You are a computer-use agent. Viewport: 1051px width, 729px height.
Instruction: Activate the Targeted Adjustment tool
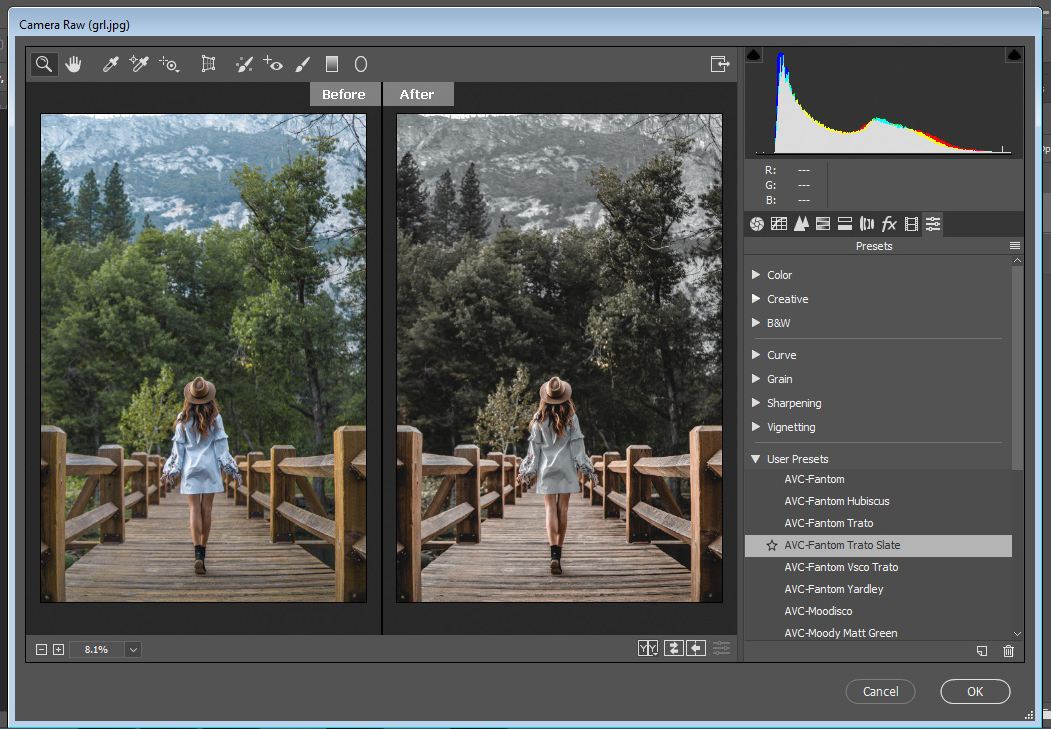(169, 64)
